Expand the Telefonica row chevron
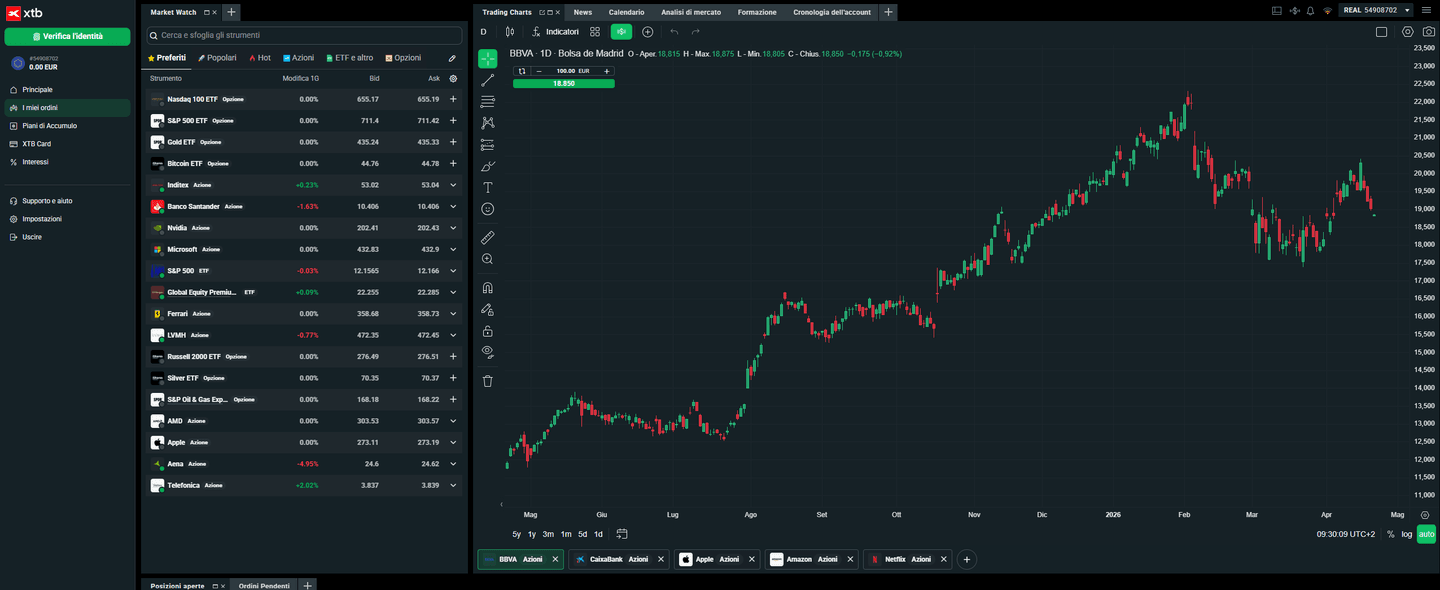This screenshot has width=1440, height=590. tap(453, 485)
